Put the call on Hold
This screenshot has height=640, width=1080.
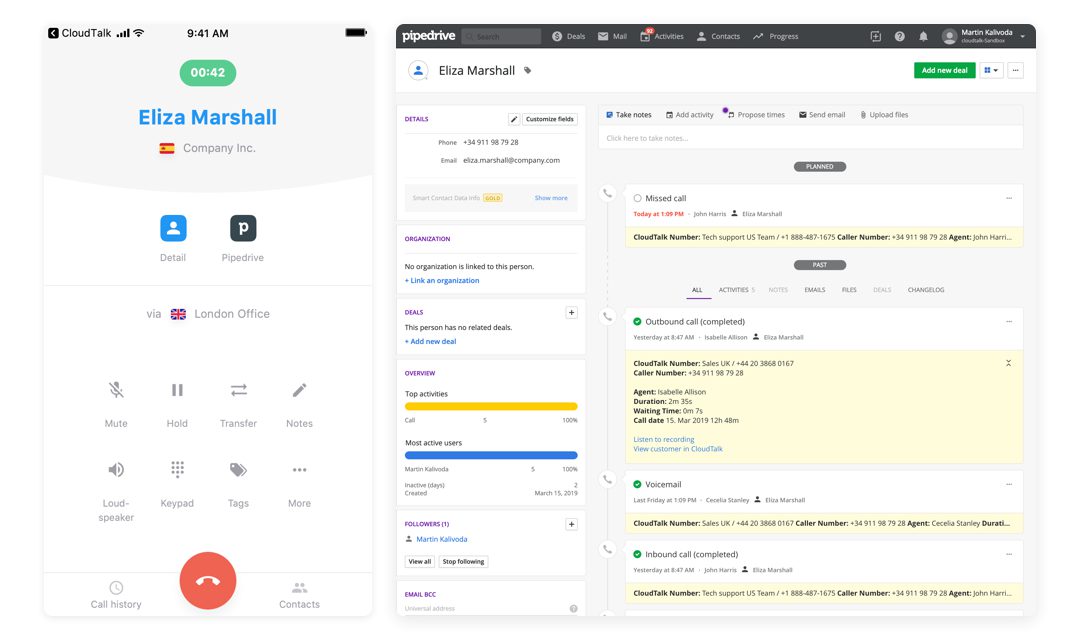[x=177, y=391]
